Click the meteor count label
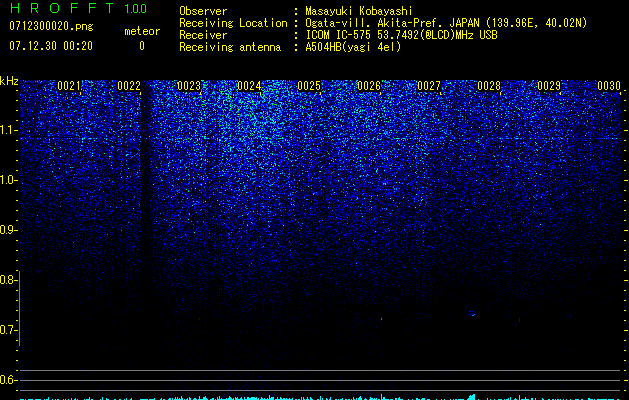The height and width of the screenshot is (400, 629). coord(142,31)
